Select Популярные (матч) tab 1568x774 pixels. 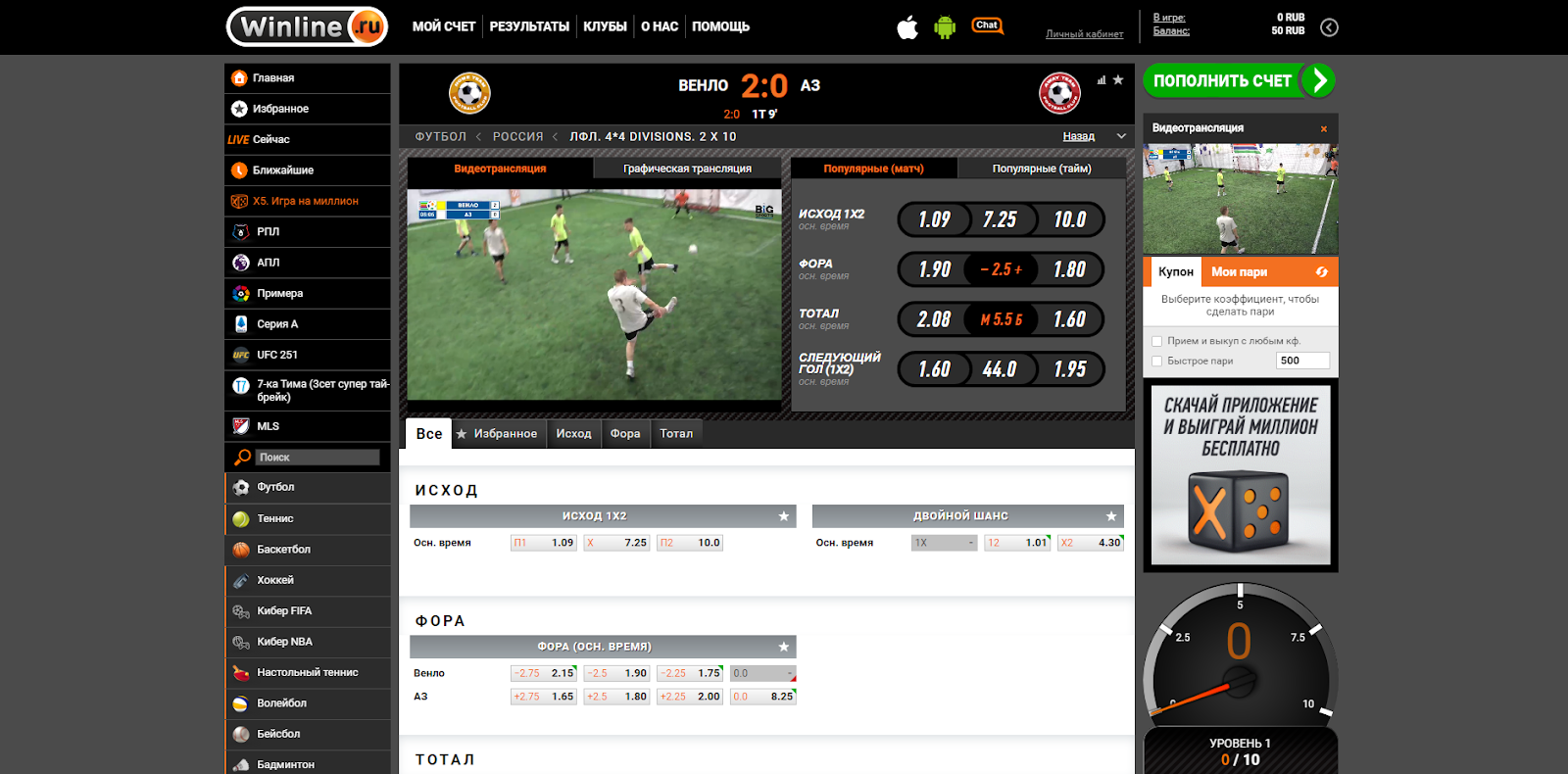pos(873,169)
